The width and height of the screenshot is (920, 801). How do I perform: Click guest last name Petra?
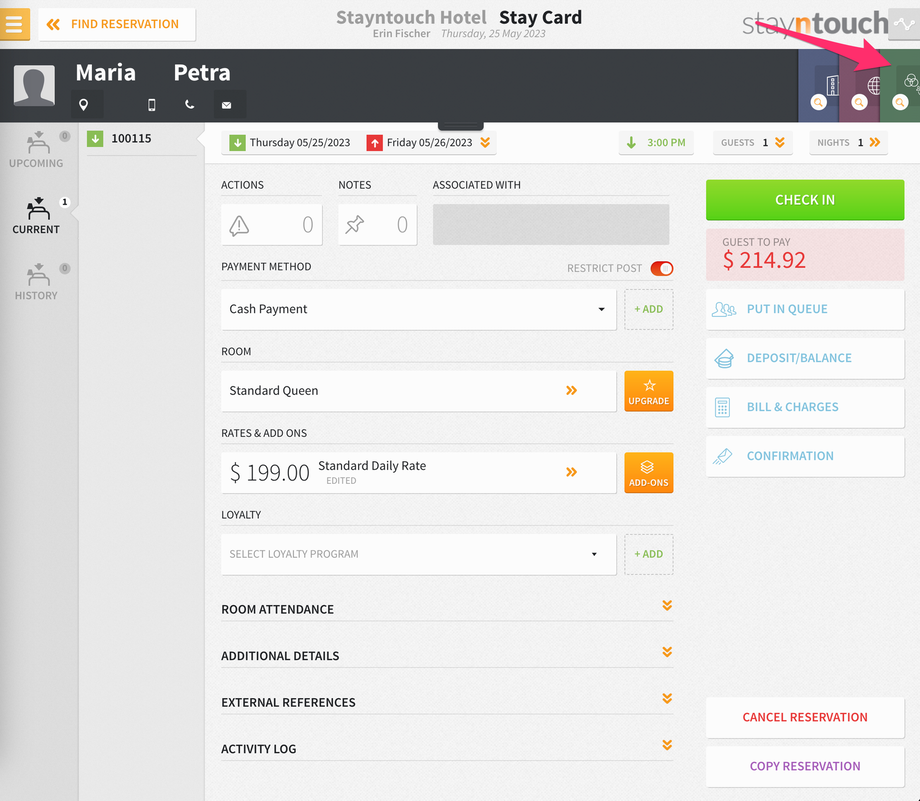coord(202,73)
